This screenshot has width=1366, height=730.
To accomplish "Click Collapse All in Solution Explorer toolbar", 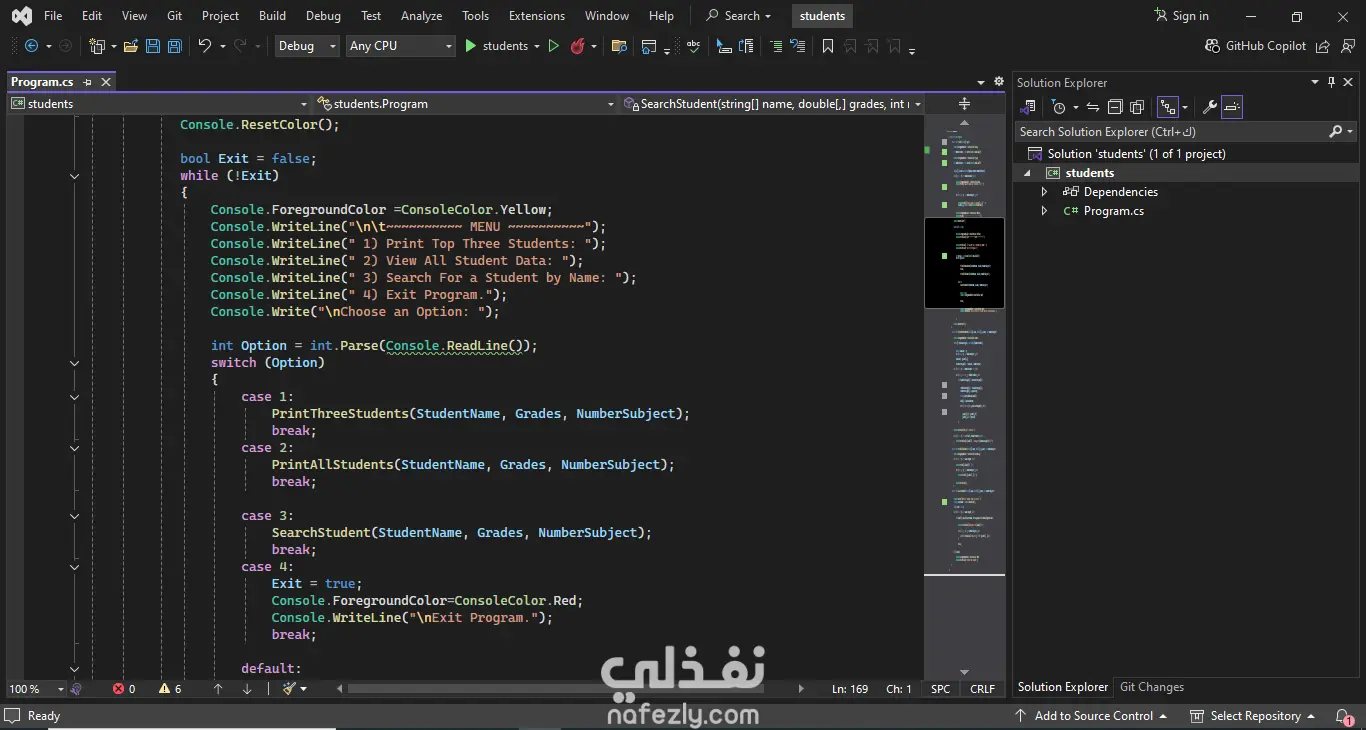I will 1115,107.
